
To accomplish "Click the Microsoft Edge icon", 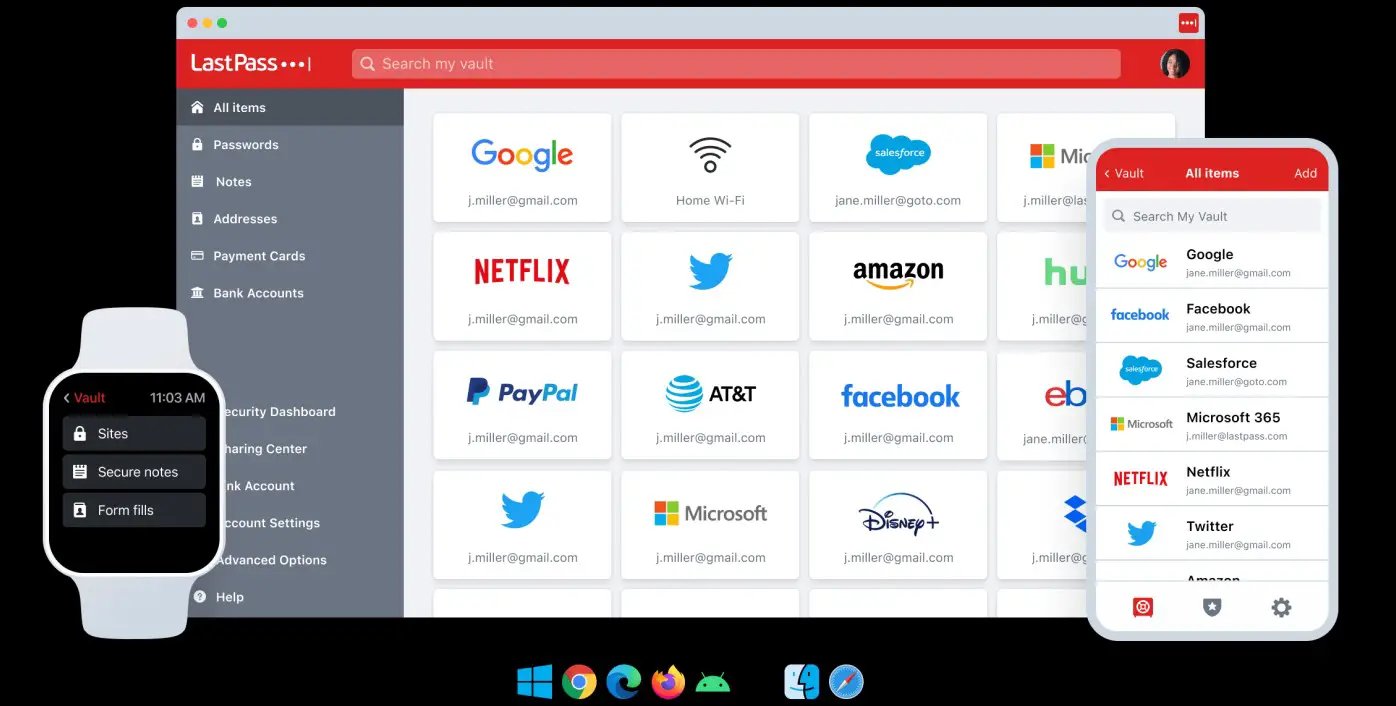I will pyautogui.click(x=624, y=682).
